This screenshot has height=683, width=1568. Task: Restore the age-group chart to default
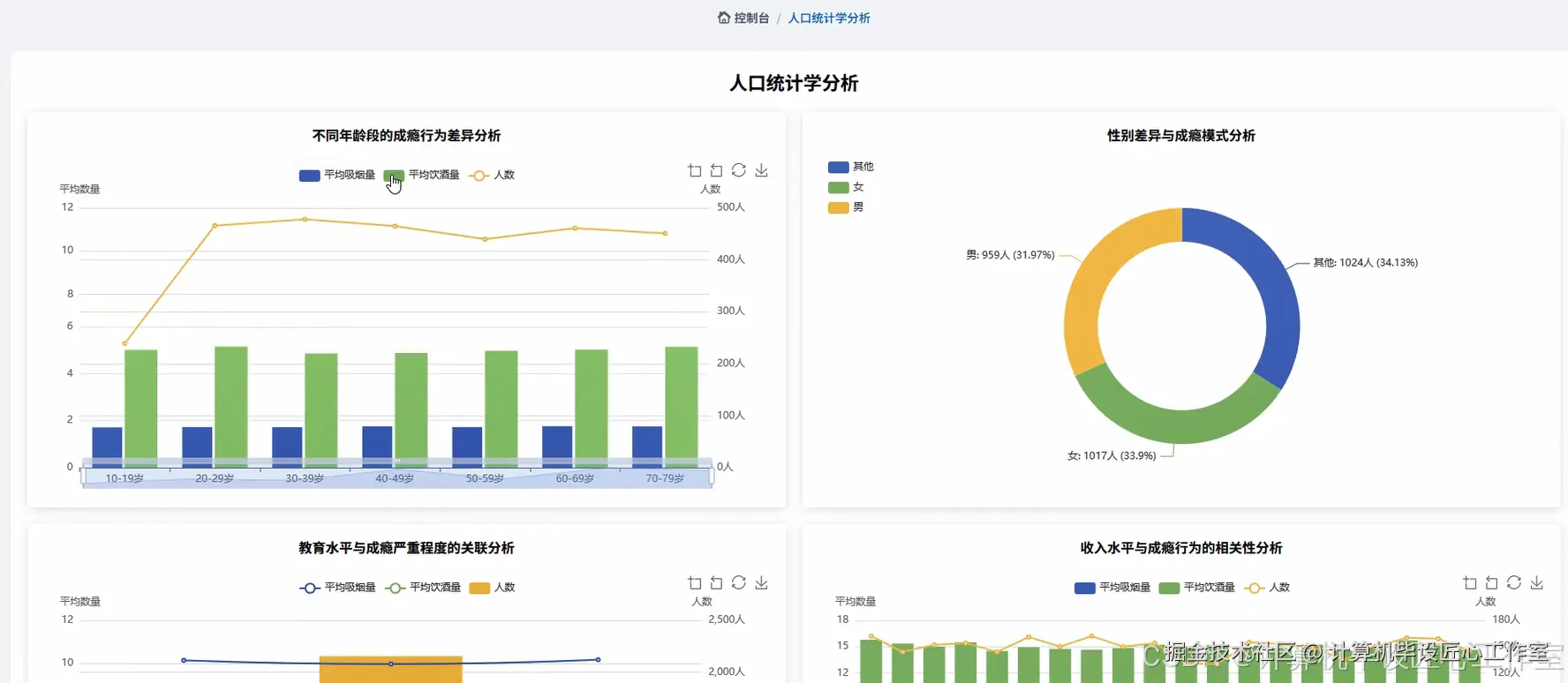(x=739, y=170)
